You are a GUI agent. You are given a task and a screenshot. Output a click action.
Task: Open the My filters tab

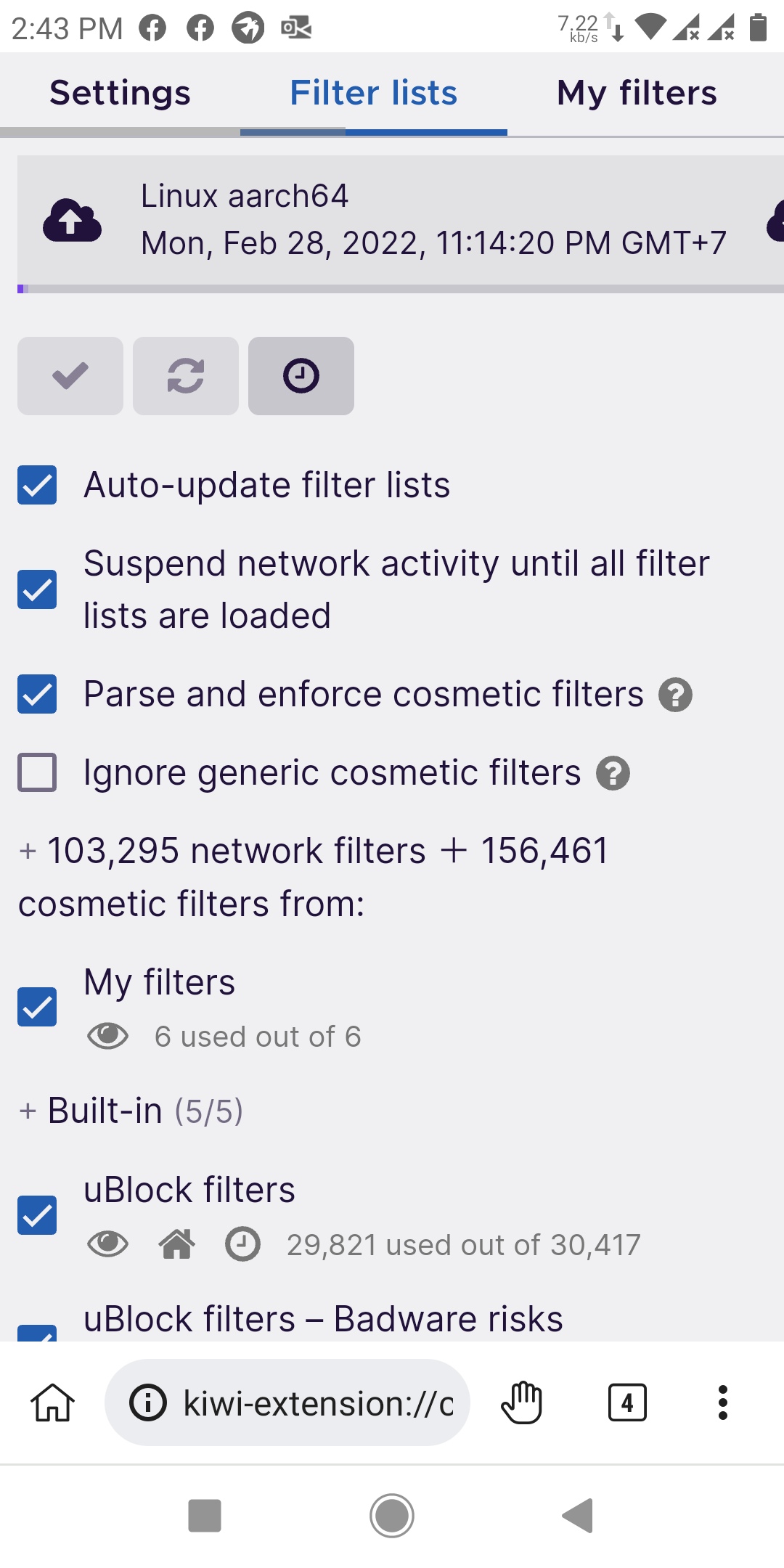[x=637, y=92]
